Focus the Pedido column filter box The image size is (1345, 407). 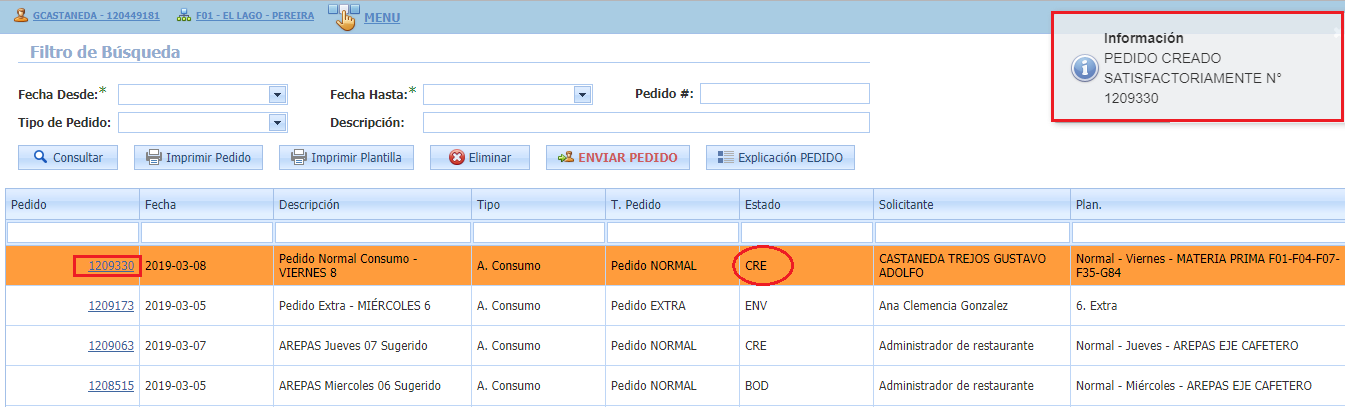[x=72, y=232]
